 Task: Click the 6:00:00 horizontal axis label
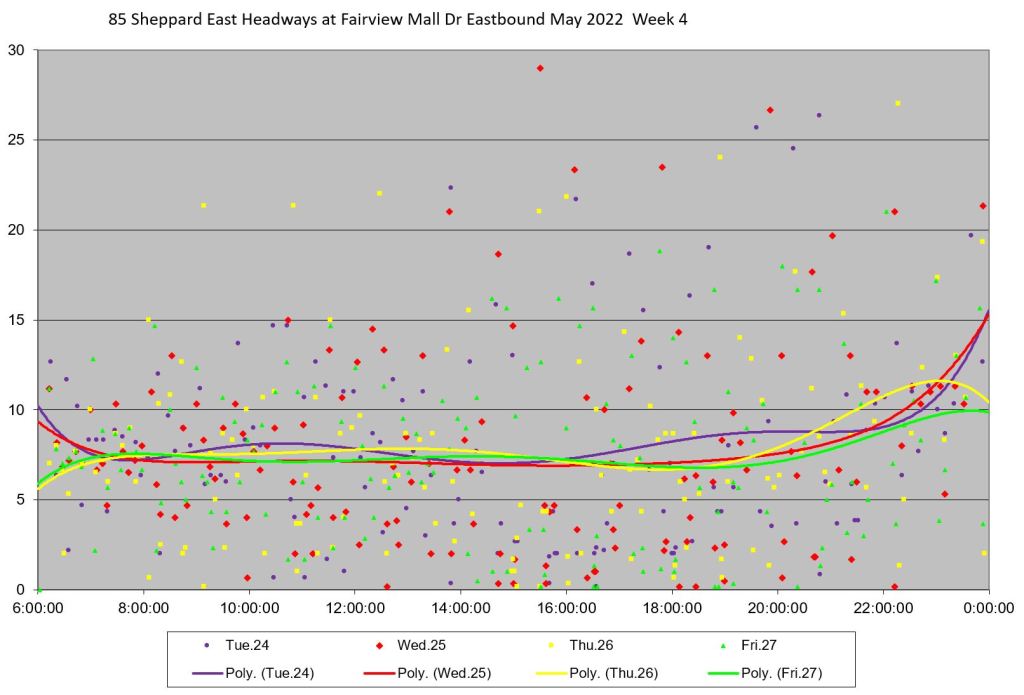40,606
